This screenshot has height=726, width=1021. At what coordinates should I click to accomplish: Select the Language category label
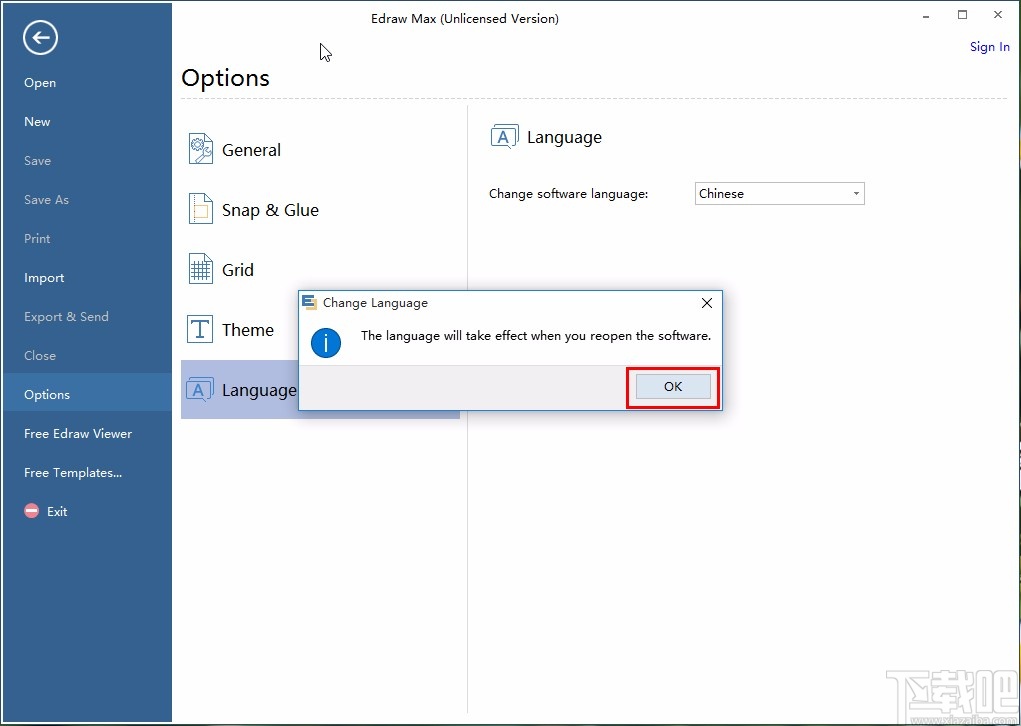pyautogui.click(x=259, y=390)
